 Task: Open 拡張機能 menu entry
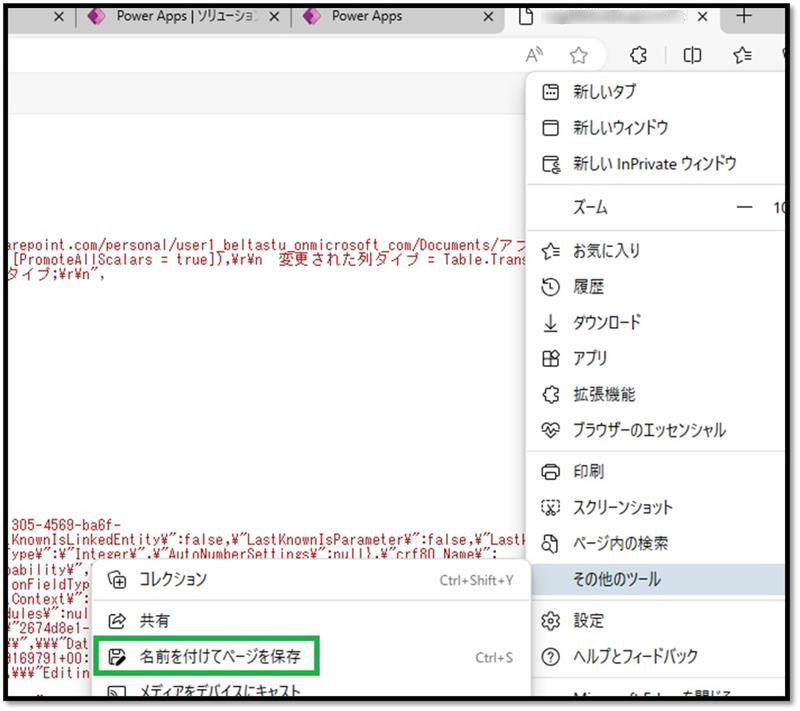tap(656, 394)
